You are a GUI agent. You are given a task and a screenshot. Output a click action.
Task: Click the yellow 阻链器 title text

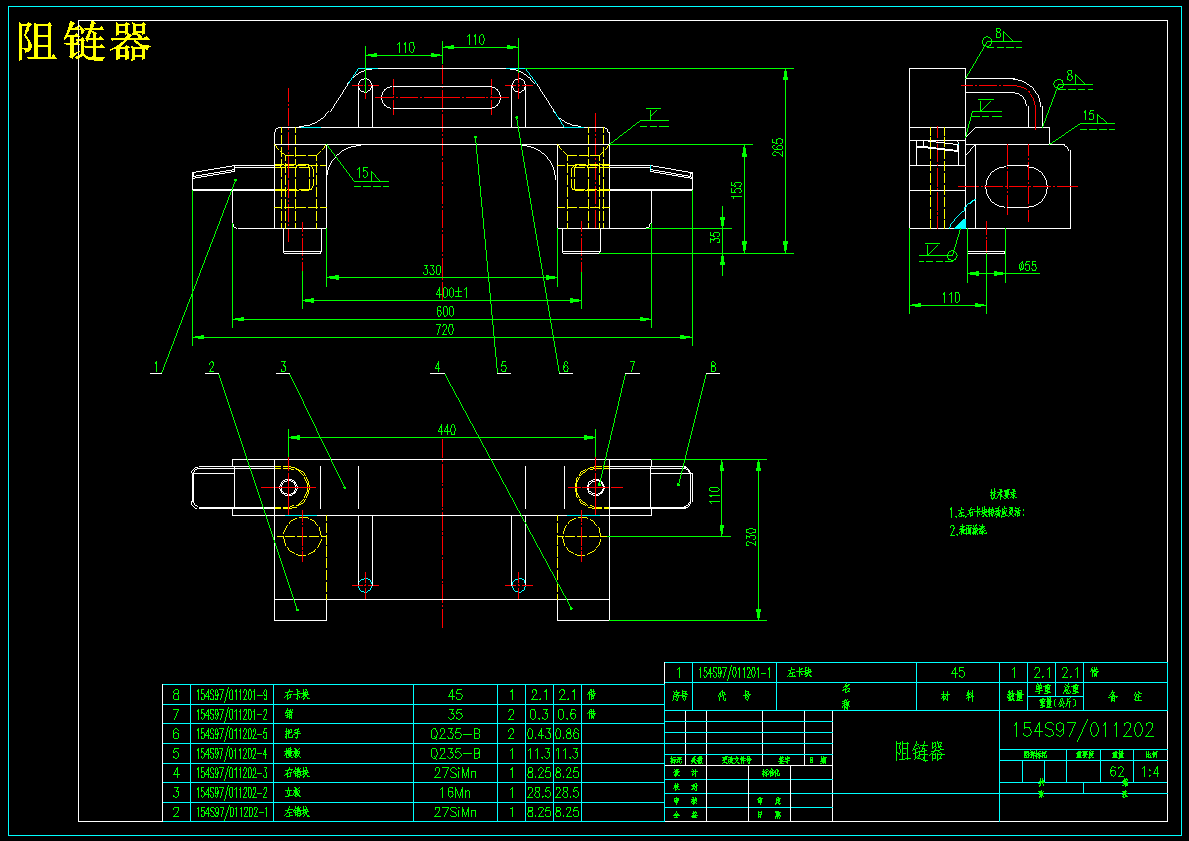click(x=84, y=41)
